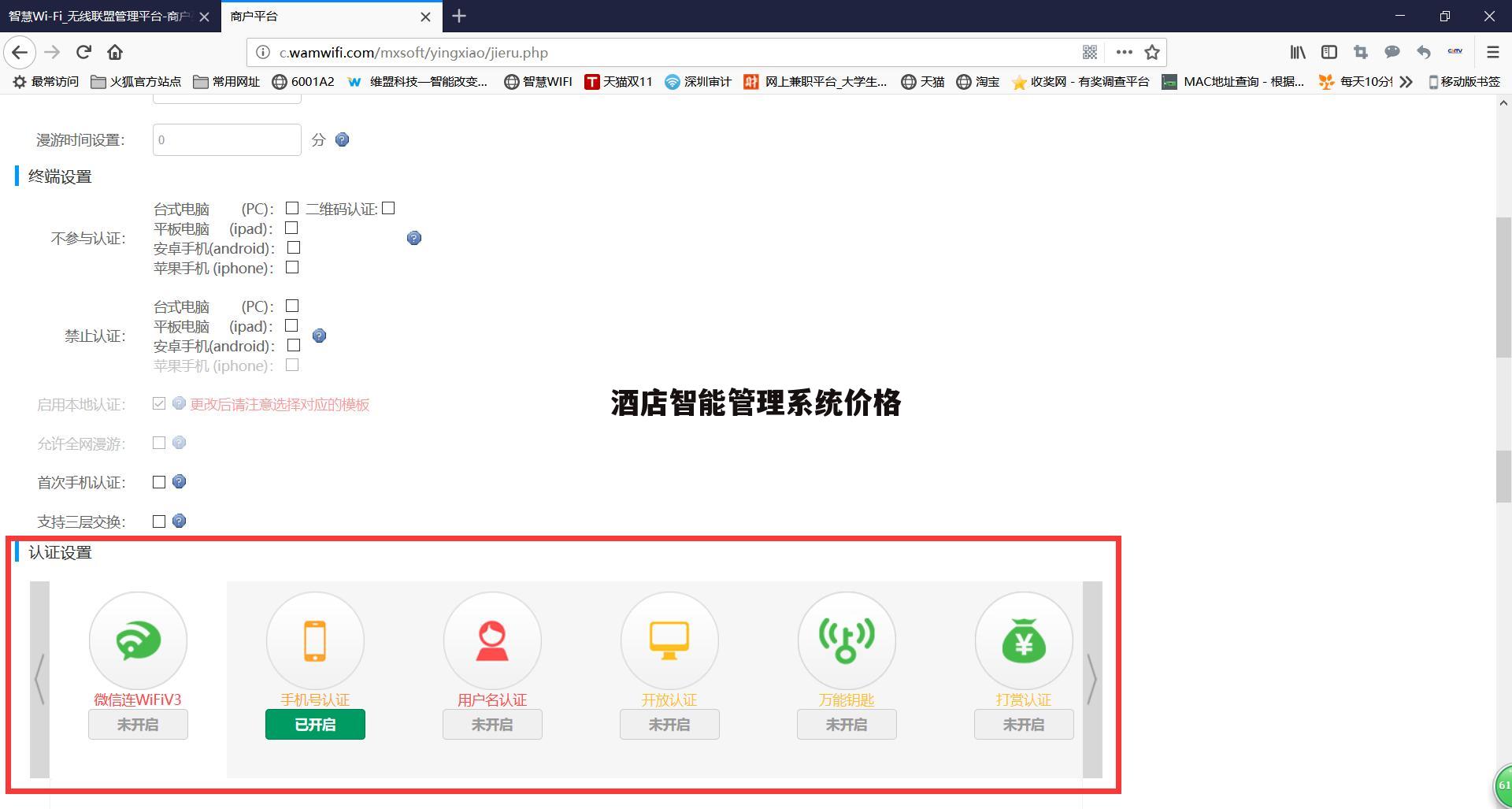Viewport: 1512px width, 809px height.
Task: Check 台式电脑 (PC) under 禁止认证
Action: 292,306
